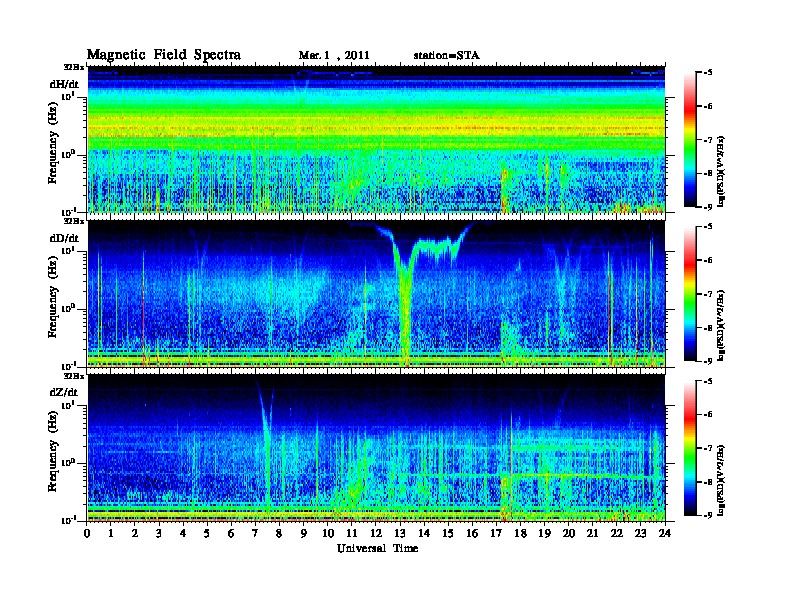
Task: Click hour 13 on the Universal Time axis
Action: point(400,534)
